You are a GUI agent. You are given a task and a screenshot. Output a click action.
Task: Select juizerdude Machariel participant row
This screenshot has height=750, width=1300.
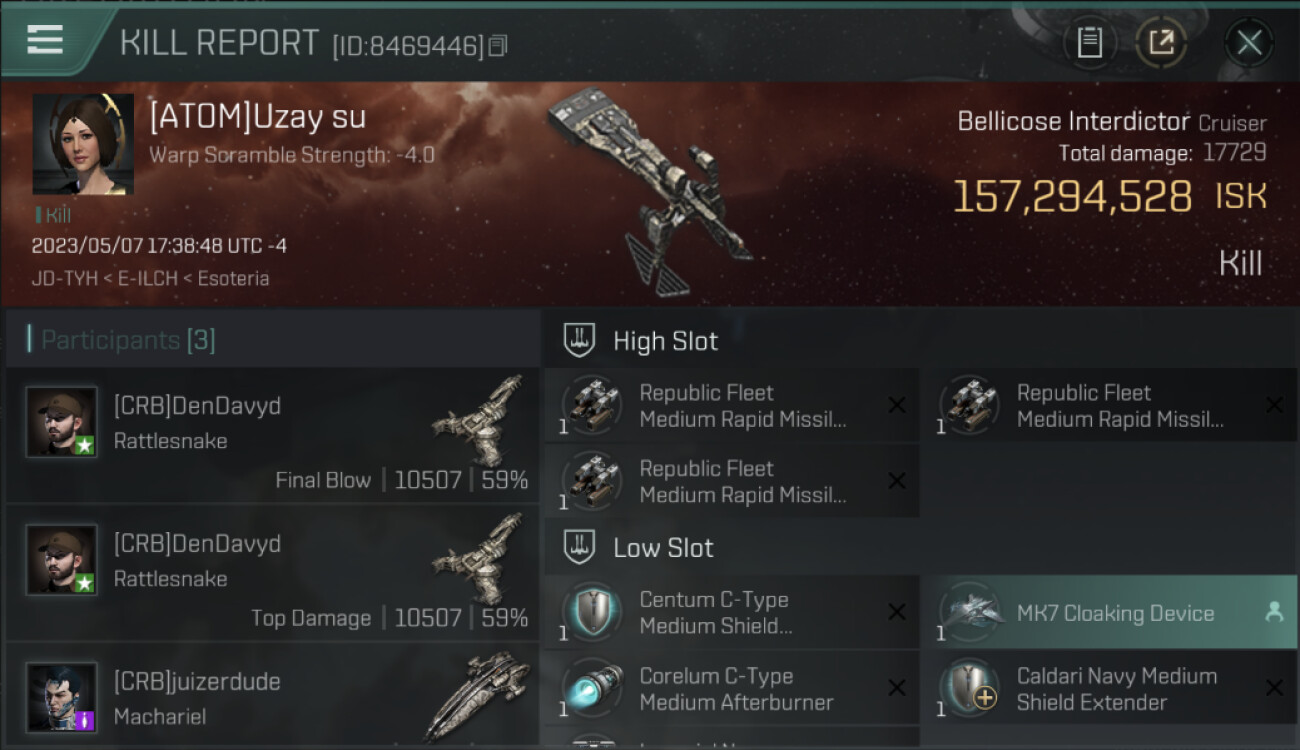point(272,696)
